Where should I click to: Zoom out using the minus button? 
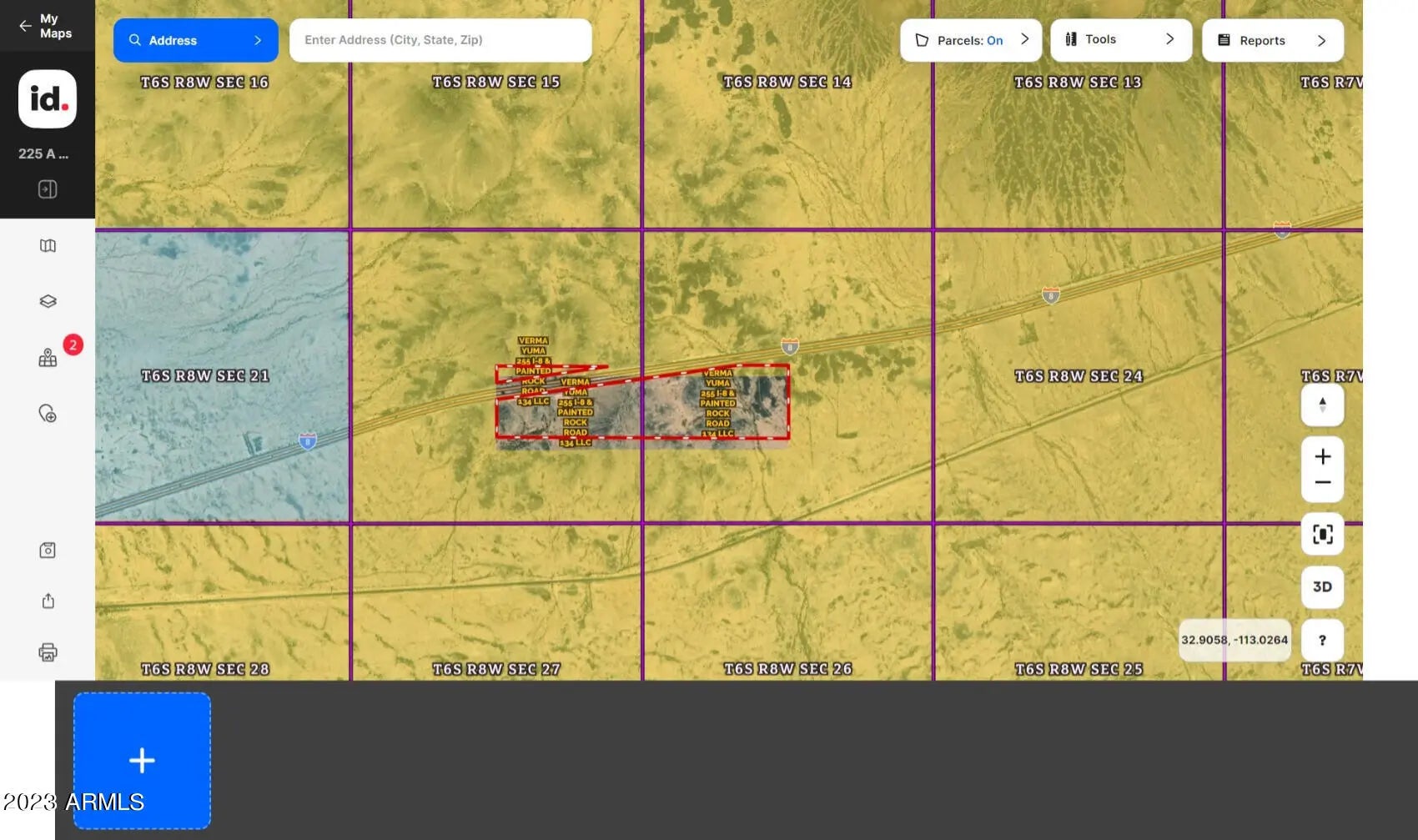1322,483
